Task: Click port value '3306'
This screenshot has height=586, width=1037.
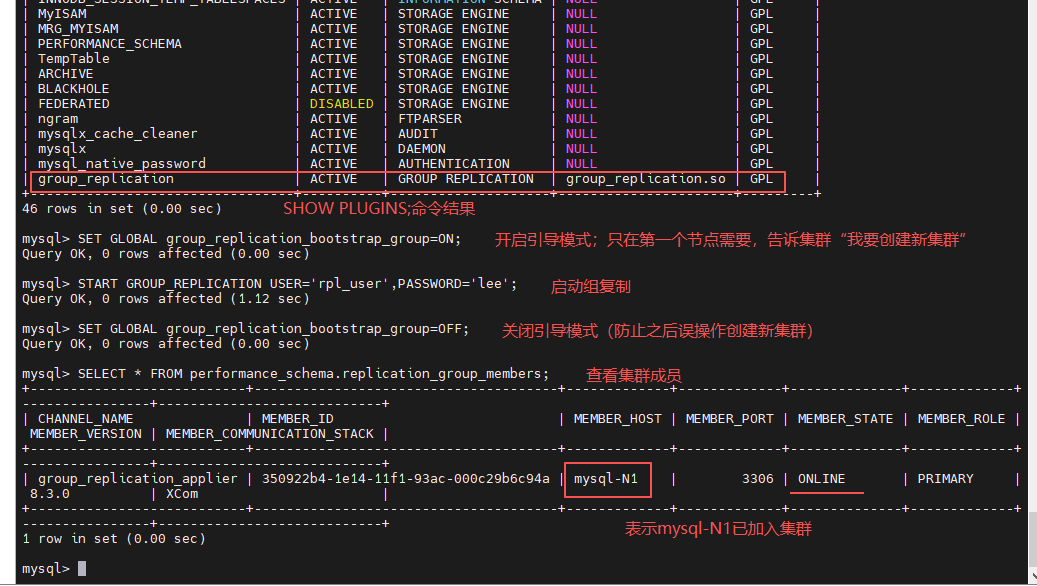Action: [x=758, y=479]
